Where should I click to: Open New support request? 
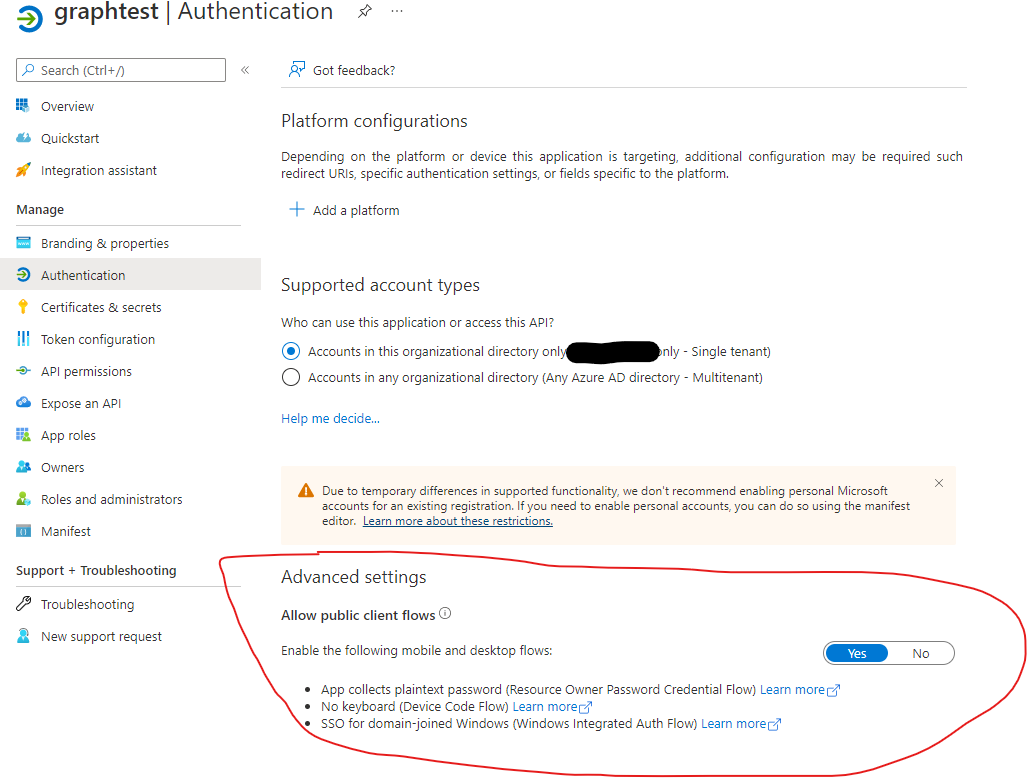tap(101, 636)
